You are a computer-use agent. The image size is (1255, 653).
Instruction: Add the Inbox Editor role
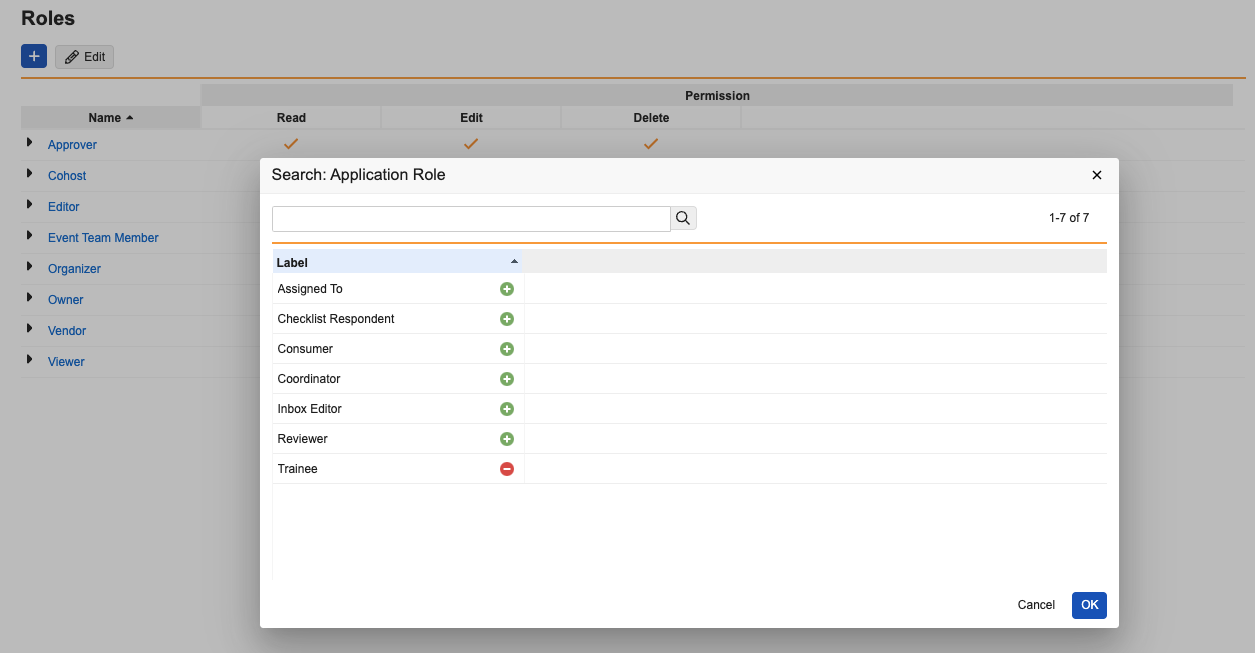click(x=506, y=409)
